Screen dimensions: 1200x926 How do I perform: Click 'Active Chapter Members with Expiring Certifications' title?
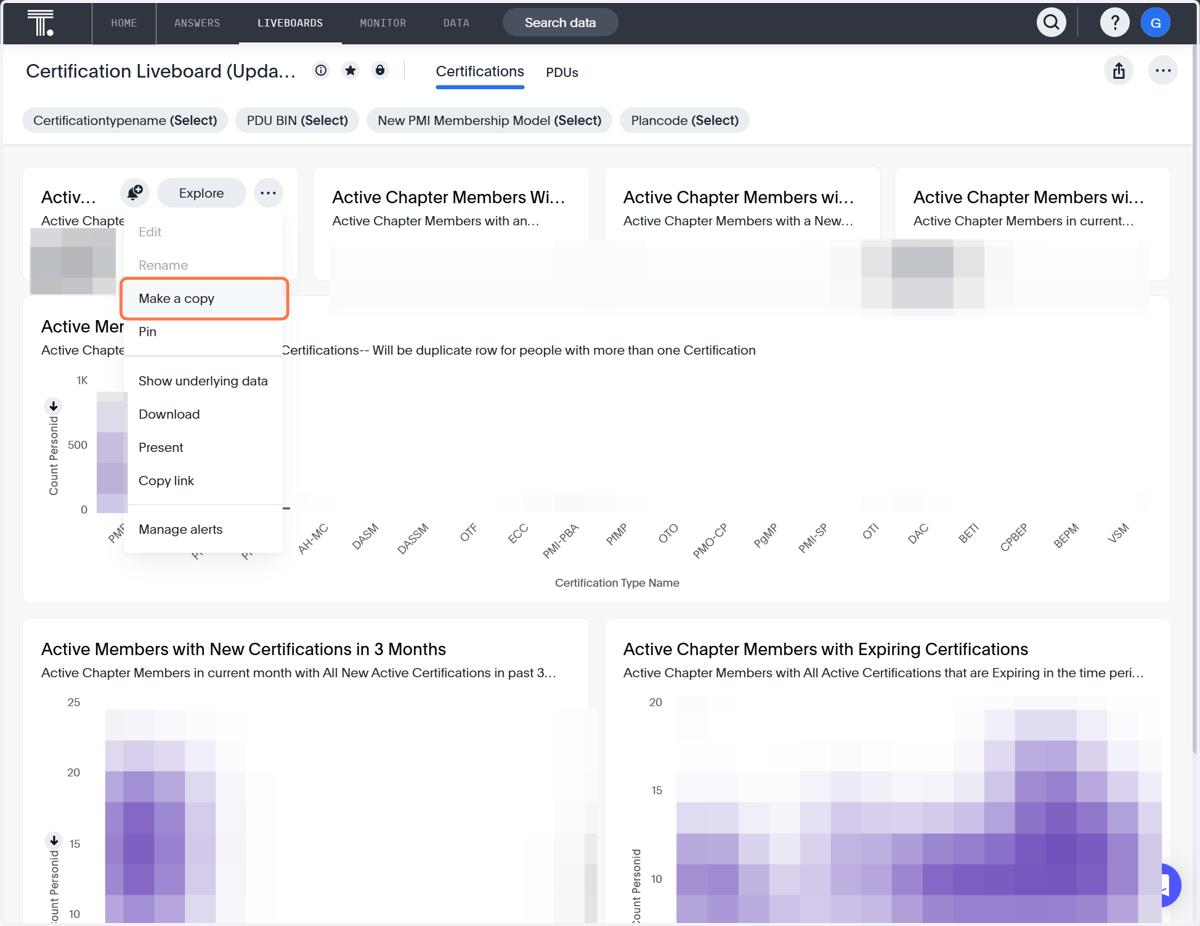(825, 649)
